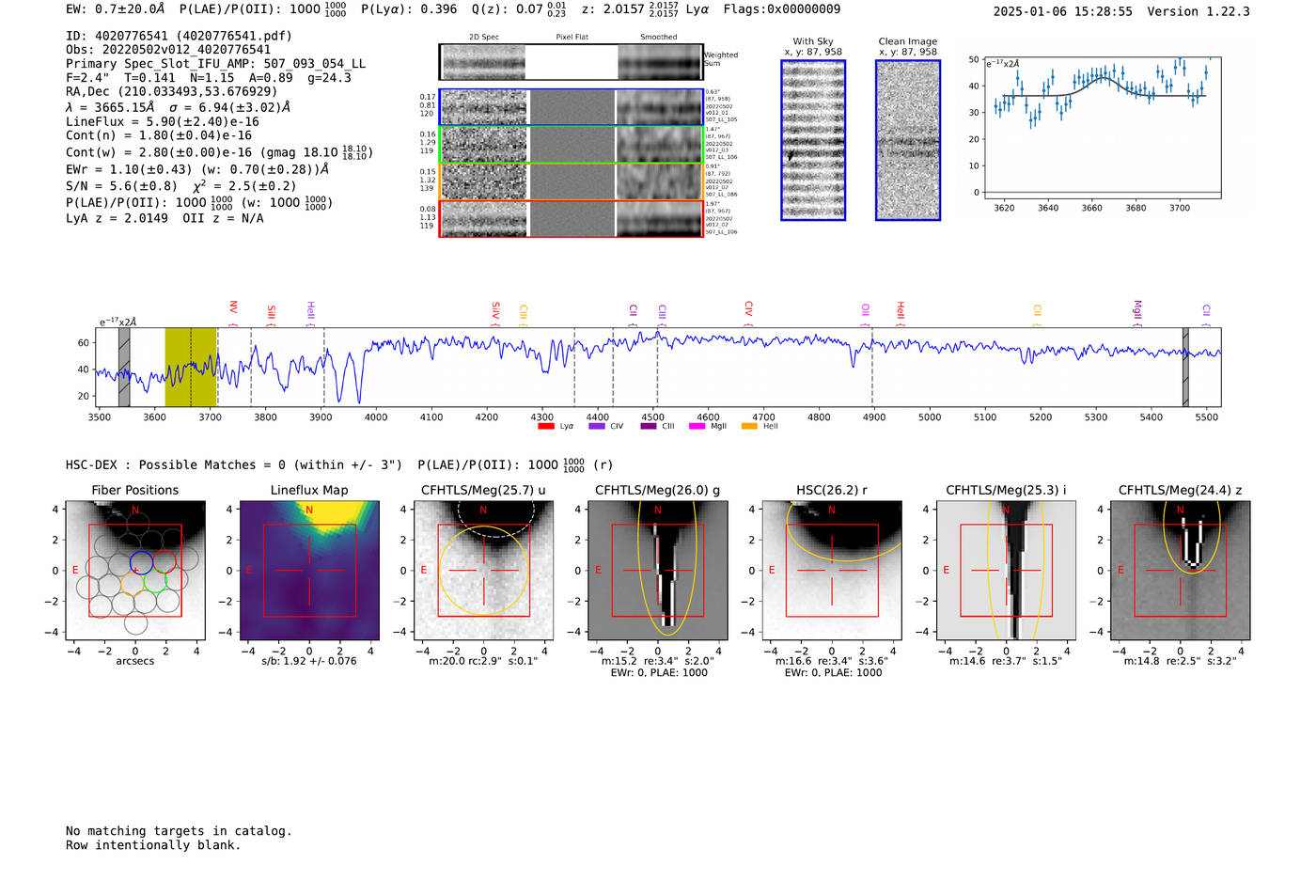Select the yellow-bordered fiber spectrum row
The height and width of the screenshot is (896, 1316).
[x=571, y=181]
